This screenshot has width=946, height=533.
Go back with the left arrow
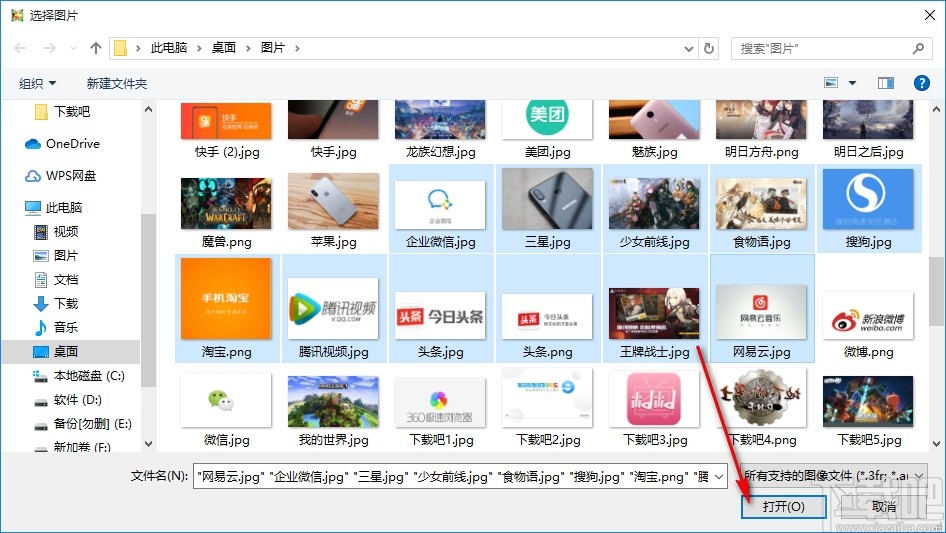point(20,48)
